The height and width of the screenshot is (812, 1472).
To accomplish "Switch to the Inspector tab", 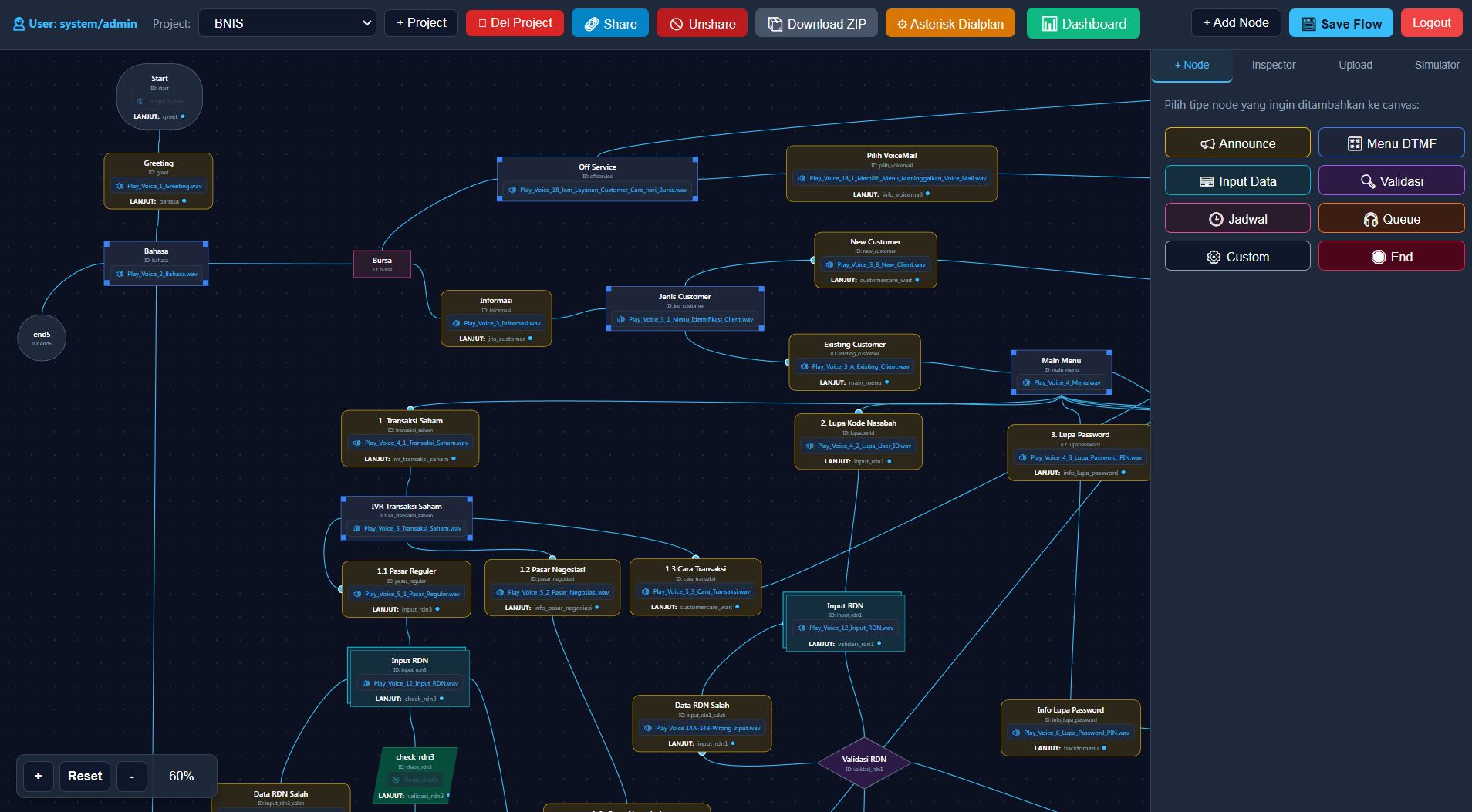I will point(1274,66).
